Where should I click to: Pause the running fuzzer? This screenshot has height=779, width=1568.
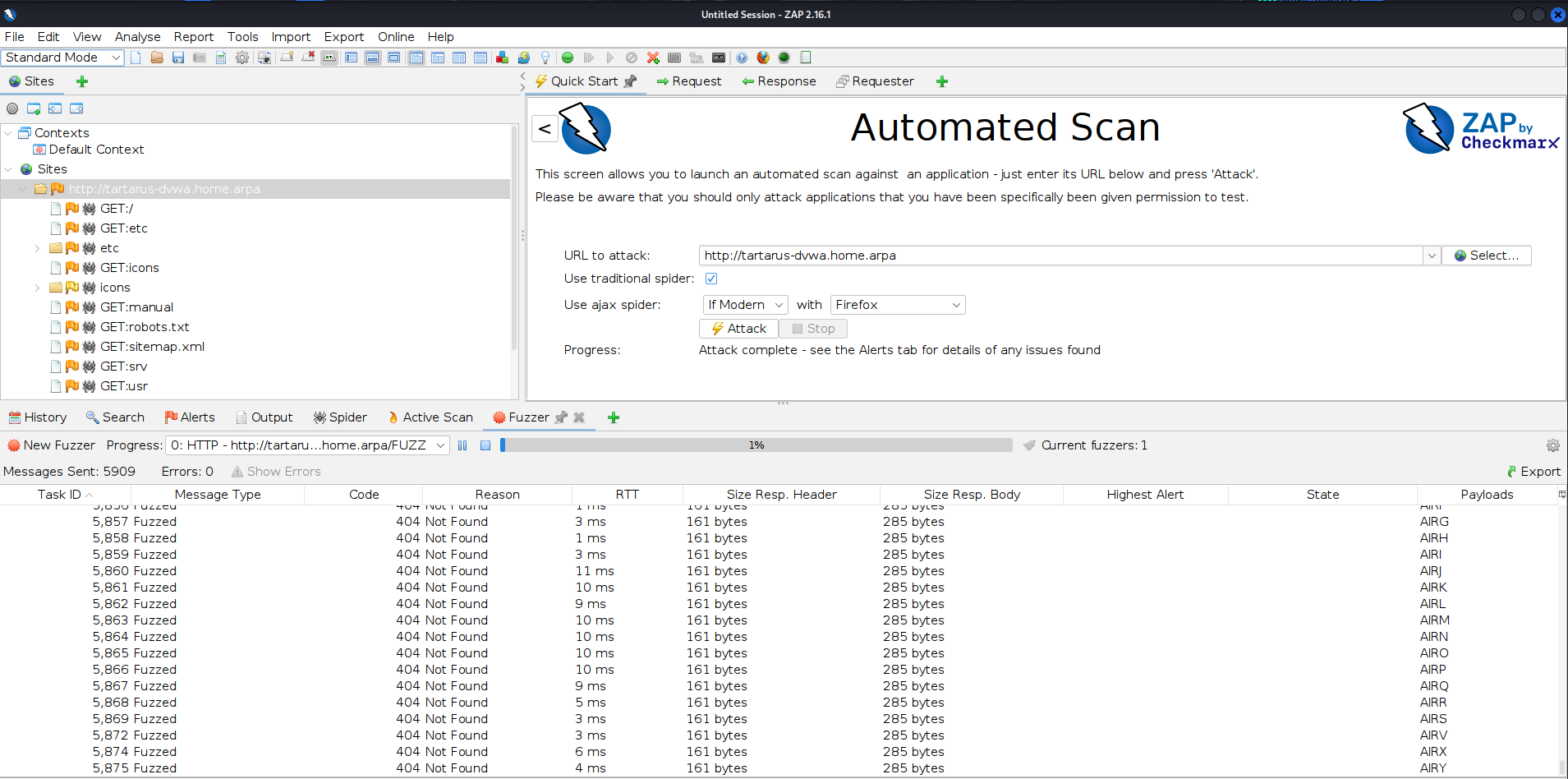pos(462,445)
